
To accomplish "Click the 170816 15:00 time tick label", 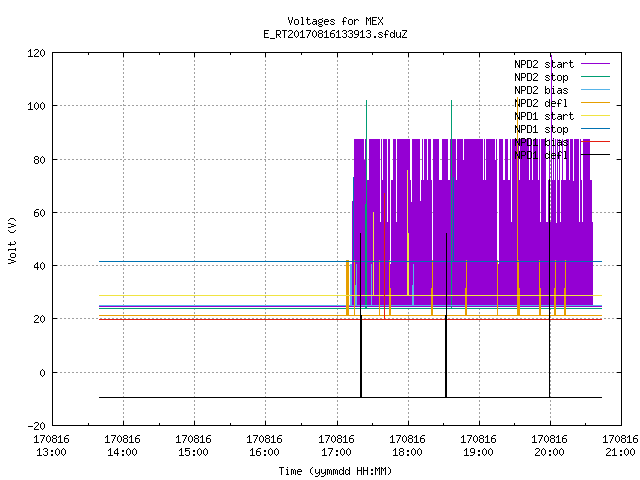I will pos(193,446).
